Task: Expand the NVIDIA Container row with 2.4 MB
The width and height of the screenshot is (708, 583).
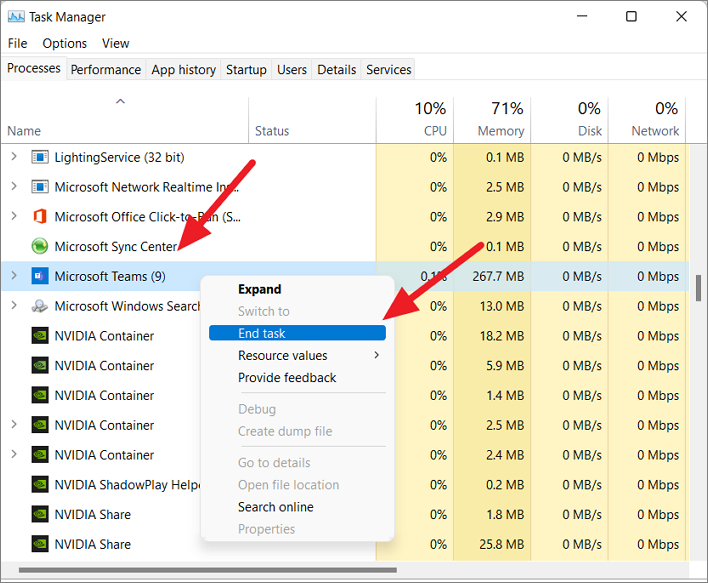Action: [14, 454]
